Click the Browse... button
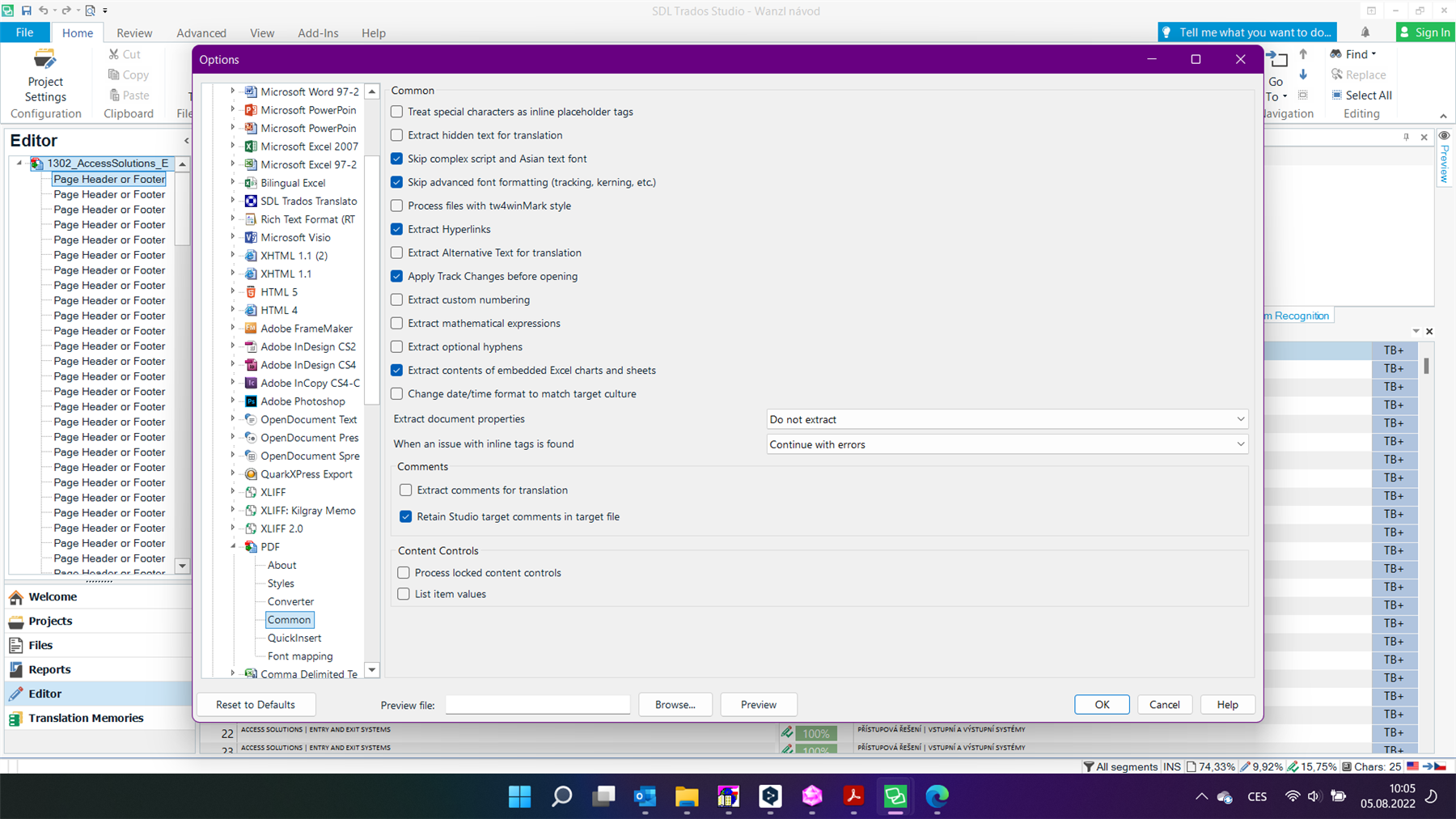The height and width of the screenshot is (819, 1456). coord(675,705)
